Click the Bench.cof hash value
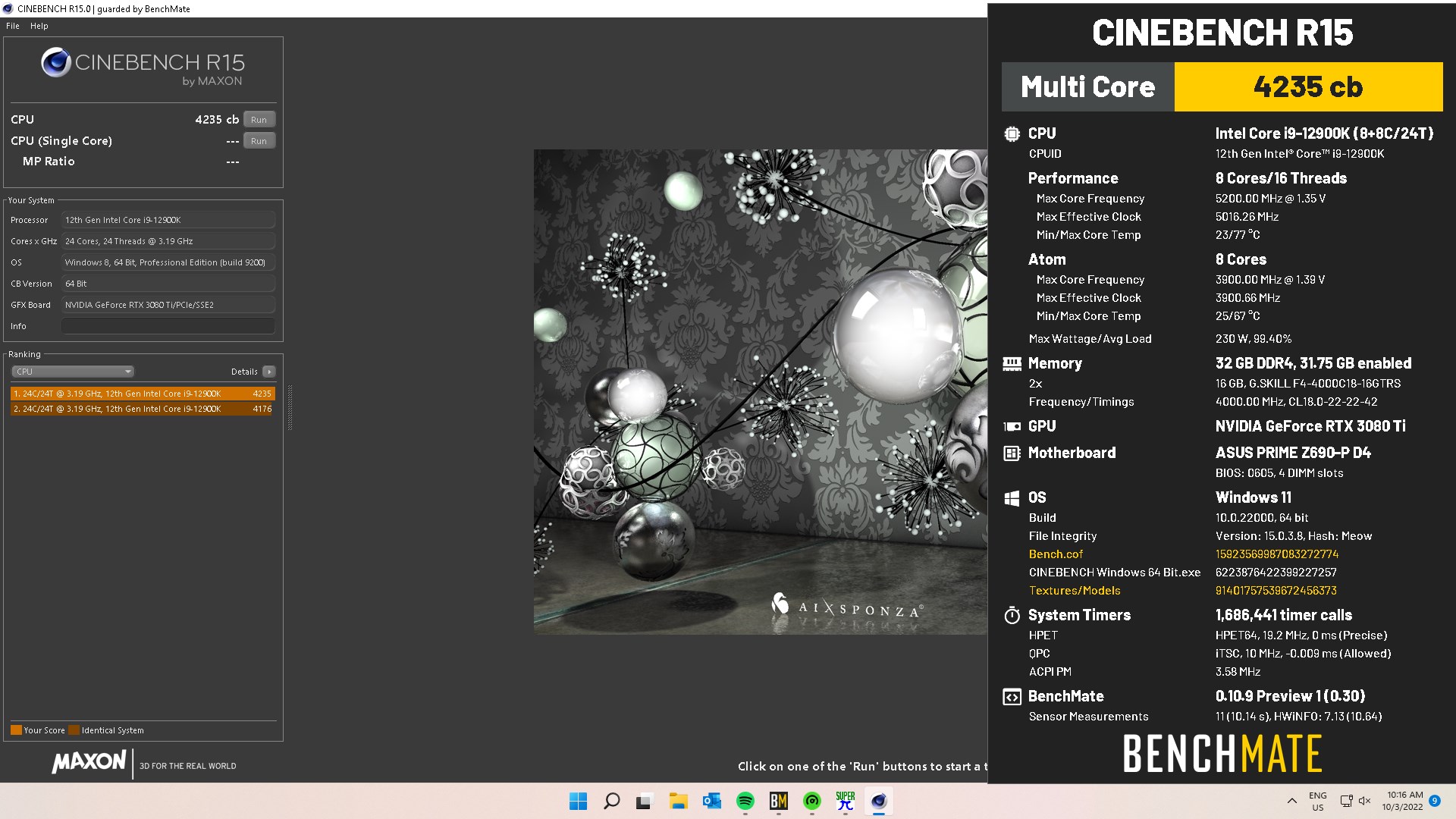The width and height of the screenshot is (1456, 819). [x=1277, y=554]
